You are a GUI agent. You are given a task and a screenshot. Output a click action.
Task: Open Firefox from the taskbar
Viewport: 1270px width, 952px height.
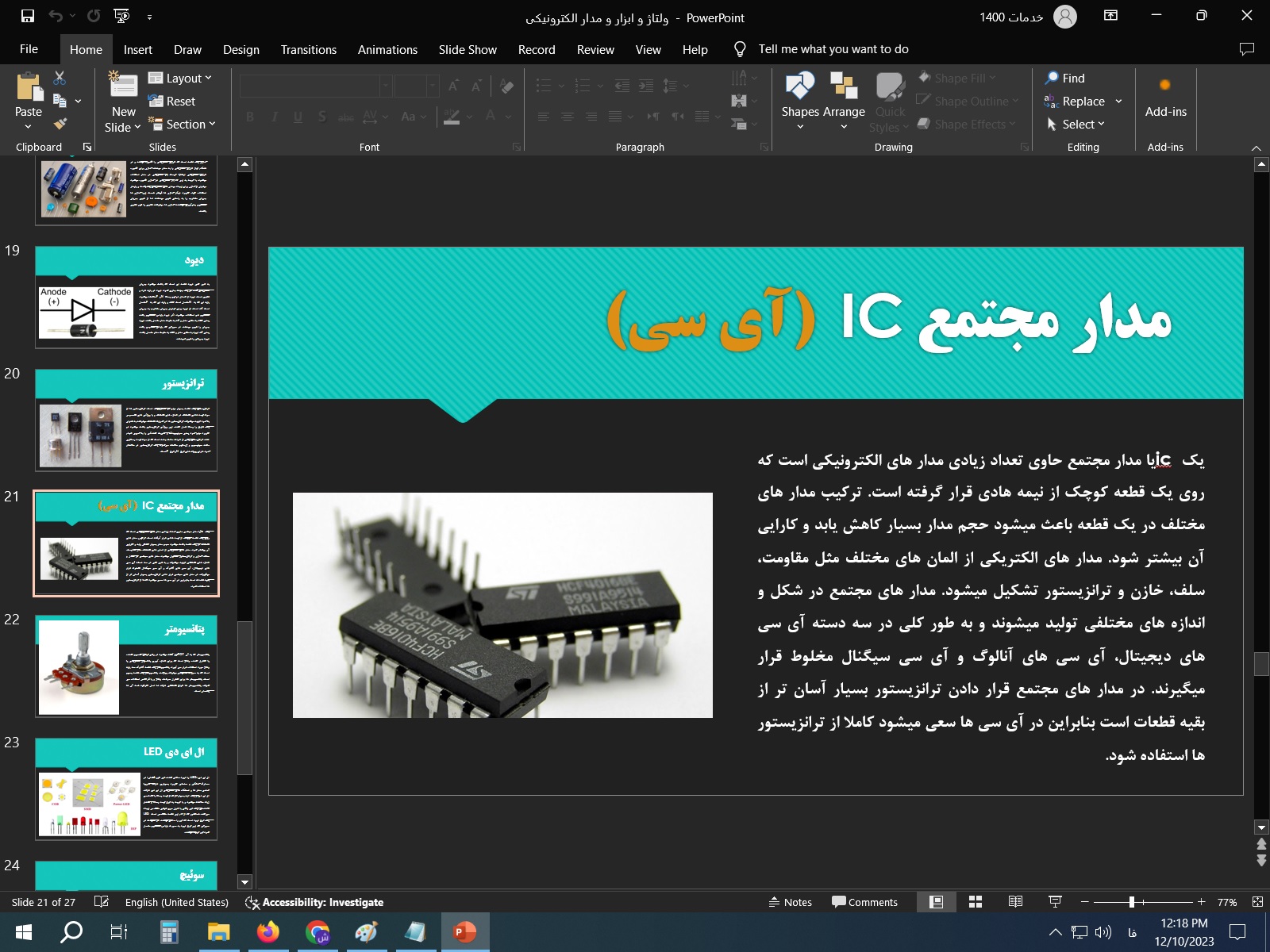click(x=268, y=931)
